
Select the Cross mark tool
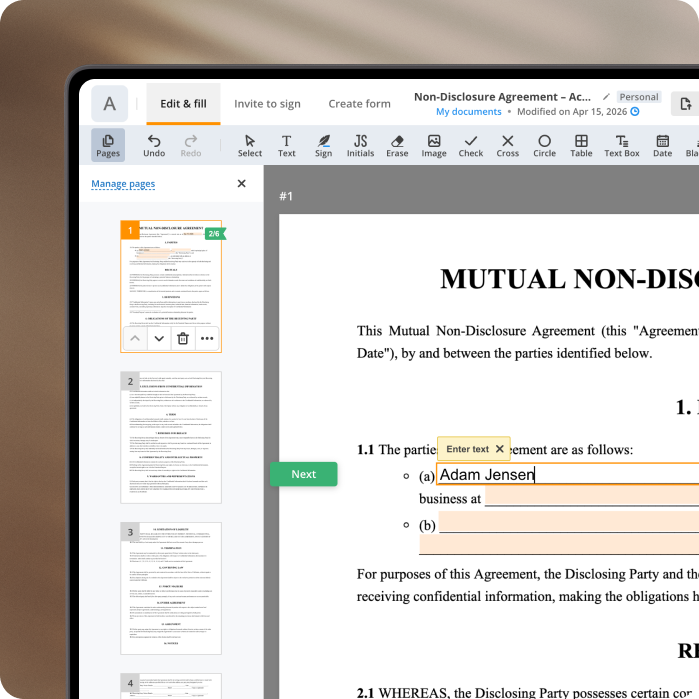(507, 145)
